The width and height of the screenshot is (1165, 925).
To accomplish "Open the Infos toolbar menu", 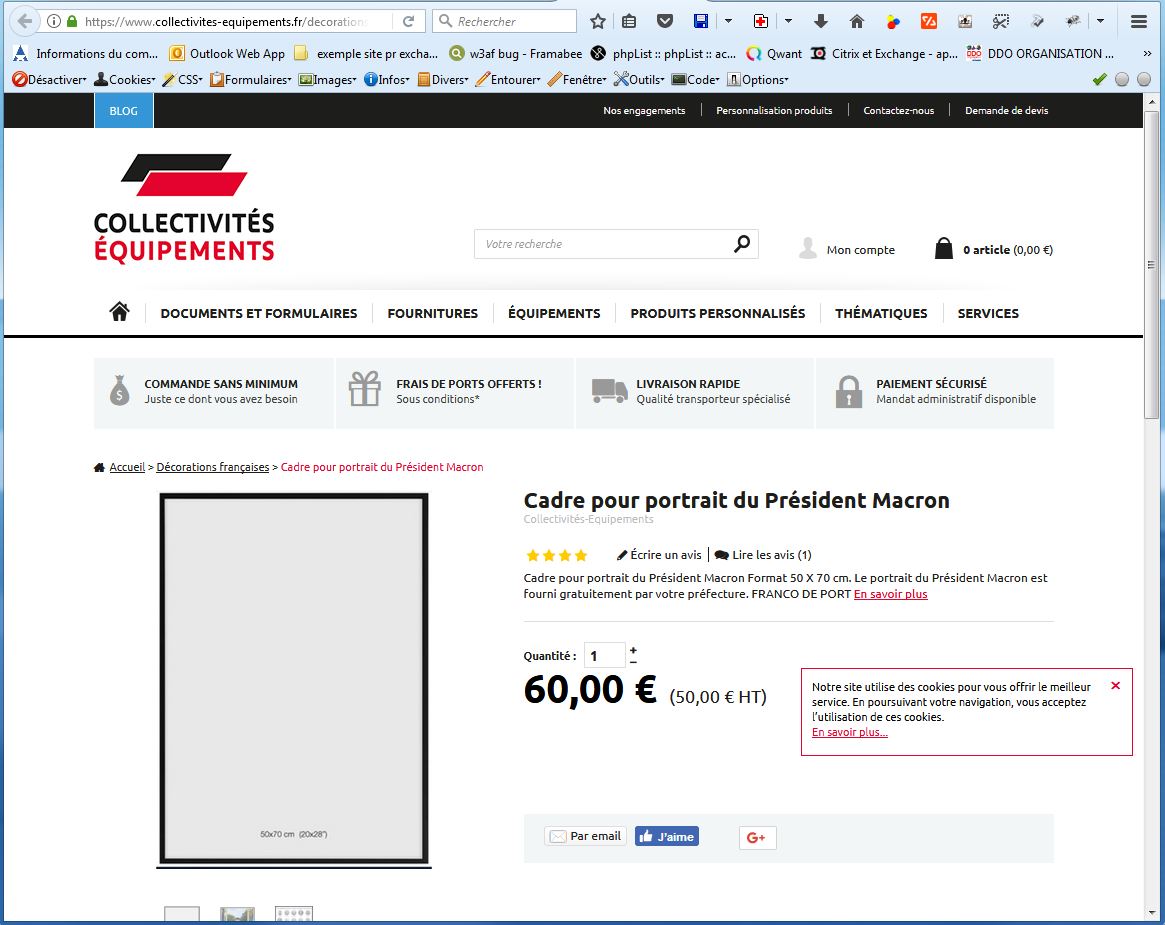I will click(386, 79).
